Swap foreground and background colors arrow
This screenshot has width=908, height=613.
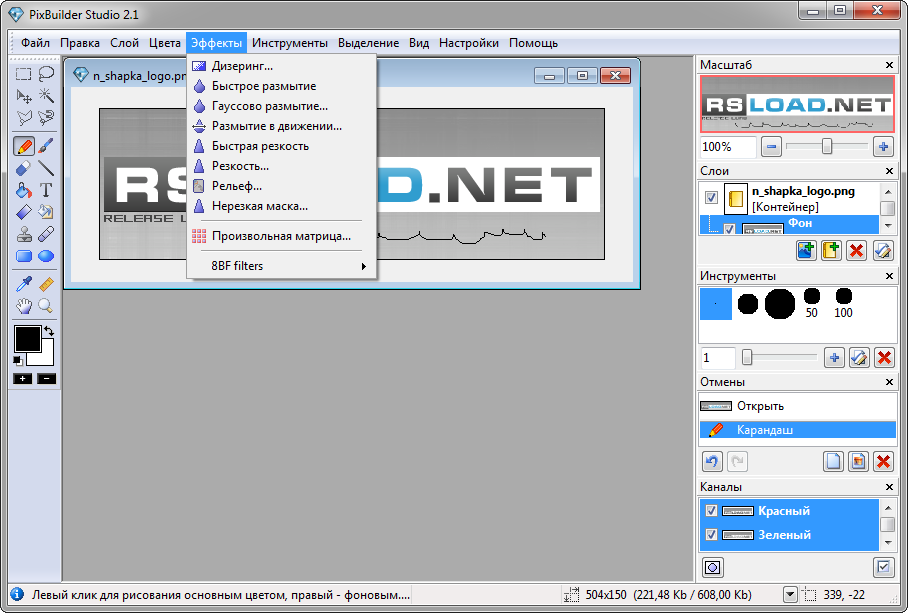(49, 331)
